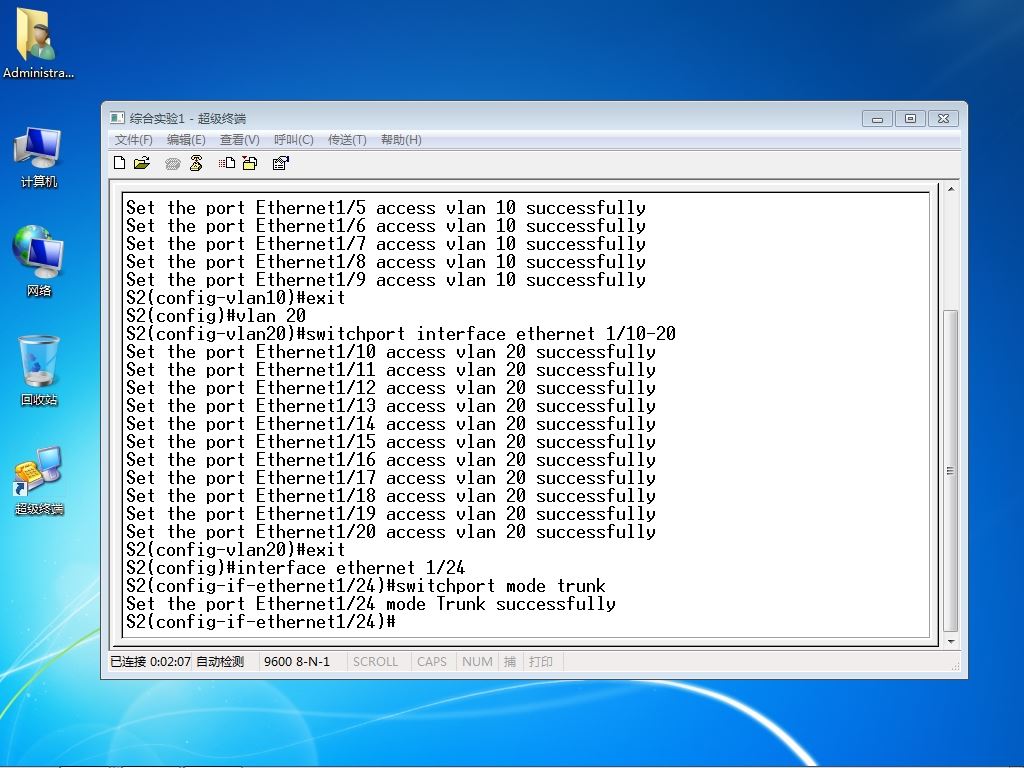The width and height of the screenshot is (1024, 768).
Task: Select the 网络 desktop icon
Action: 38,261
